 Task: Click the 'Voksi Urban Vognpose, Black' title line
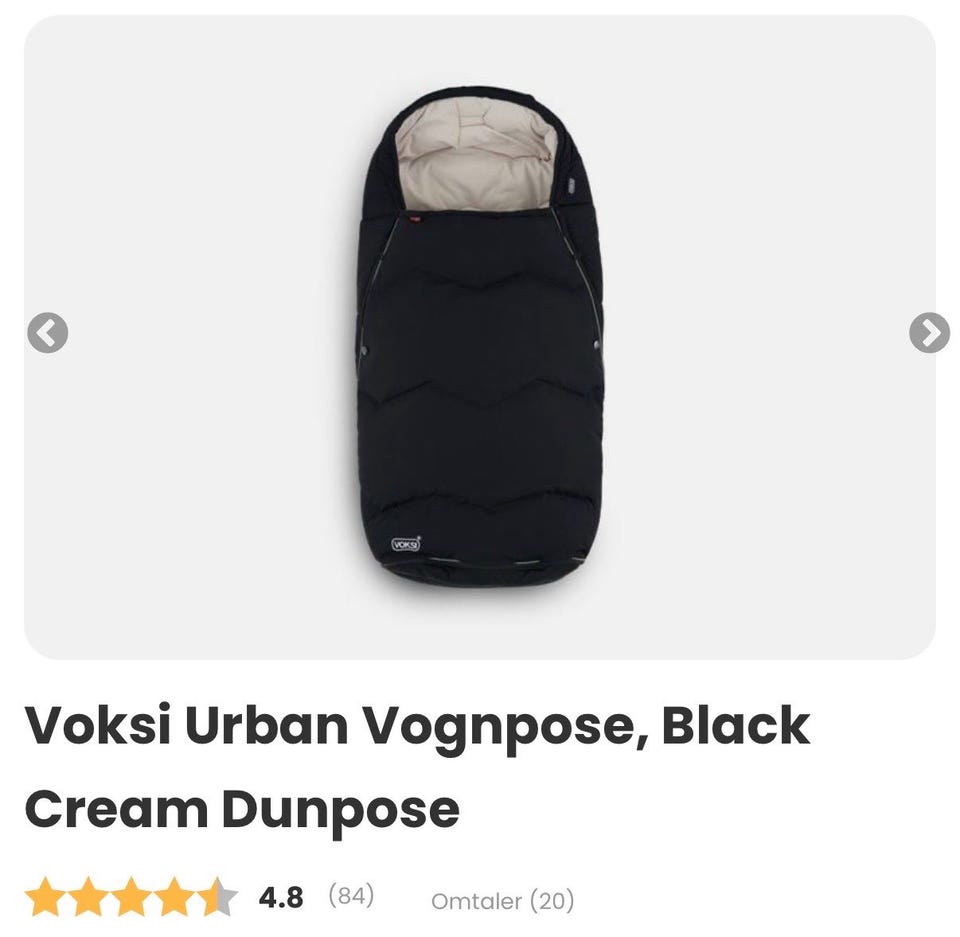point(417,727)
